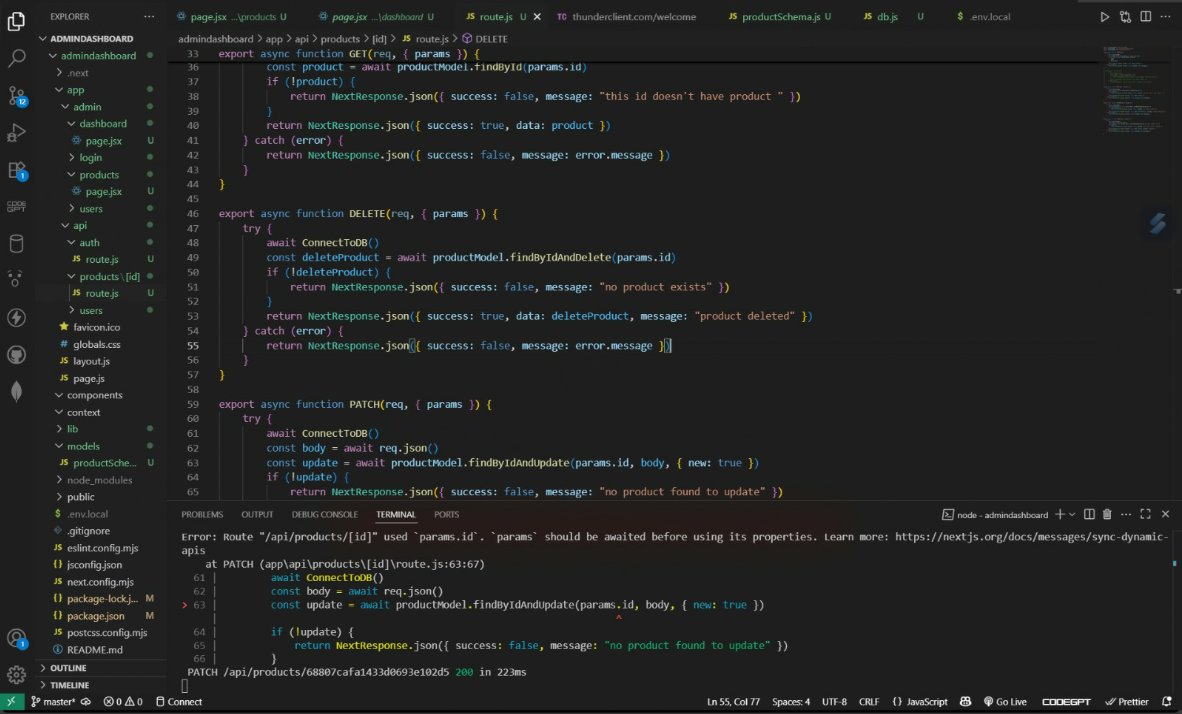
Task: Click the code minimap overview
Action: [1135, 90]
